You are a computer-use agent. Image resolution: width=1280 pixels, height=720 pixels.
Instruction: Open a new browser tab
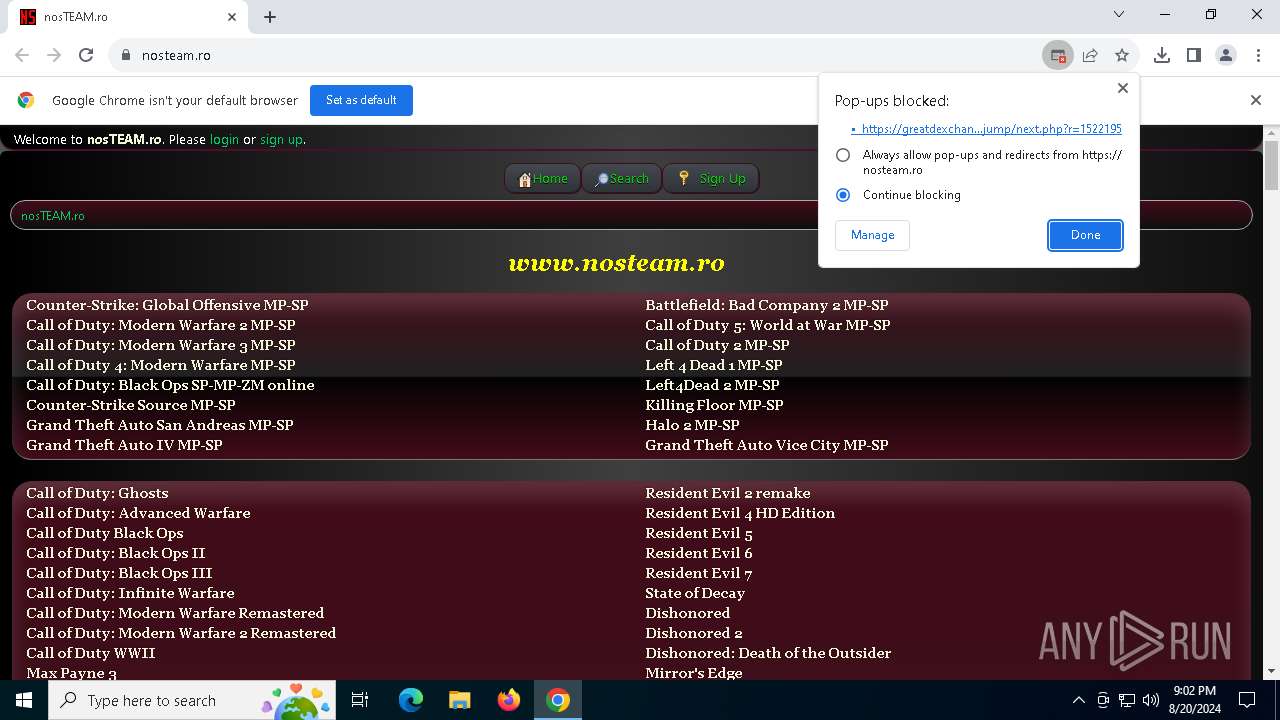click(270, 17)
